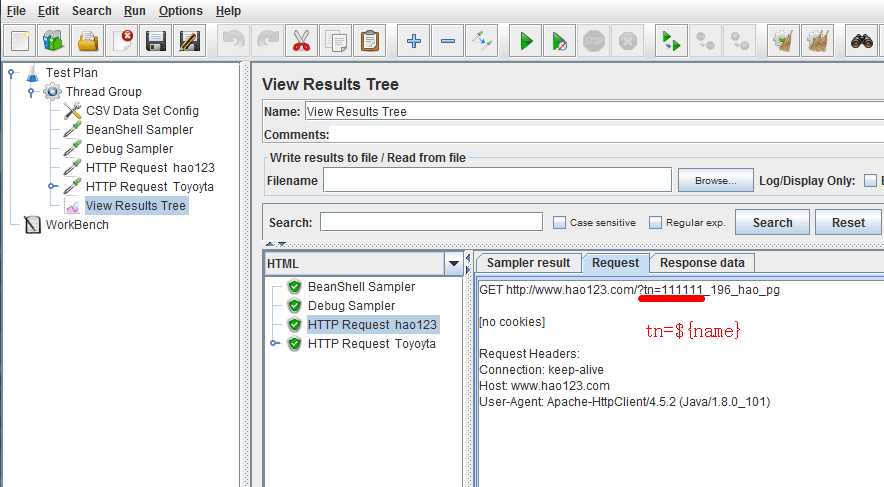
Task: Save the test plan with floppy icon
Action: pyautogui.click(x=156, y=41)
